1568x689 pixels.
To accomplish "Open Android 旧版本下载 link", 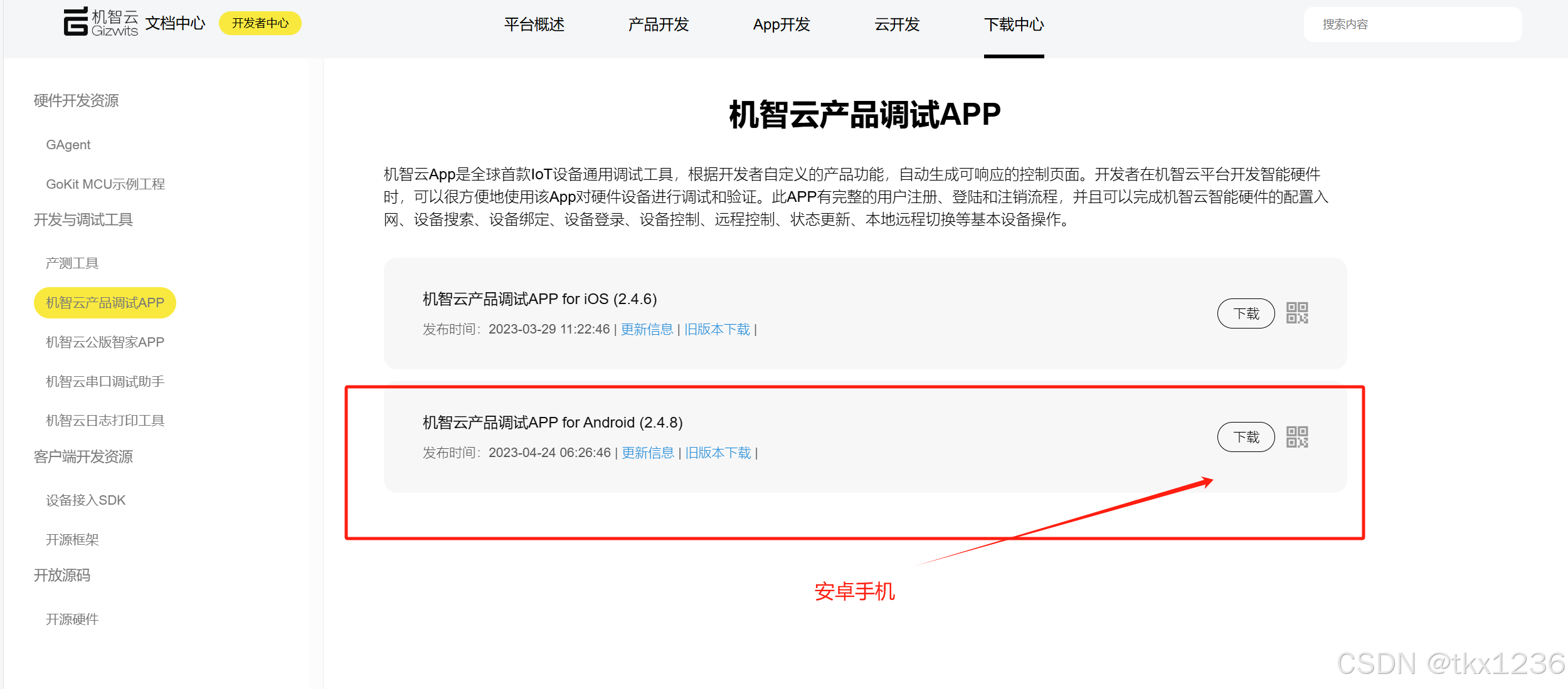I will pyautogui.click(x=718, y=453).
